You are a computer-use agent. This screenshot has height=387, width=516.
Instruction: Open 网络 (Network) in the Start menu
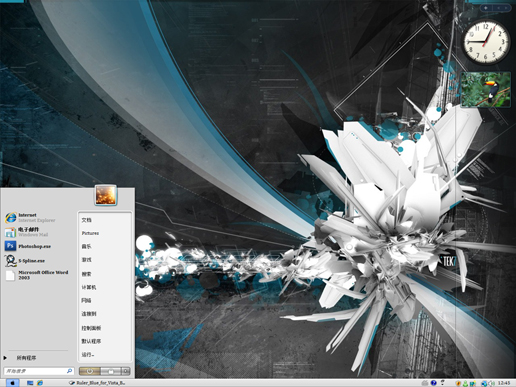tap(87, 300)
